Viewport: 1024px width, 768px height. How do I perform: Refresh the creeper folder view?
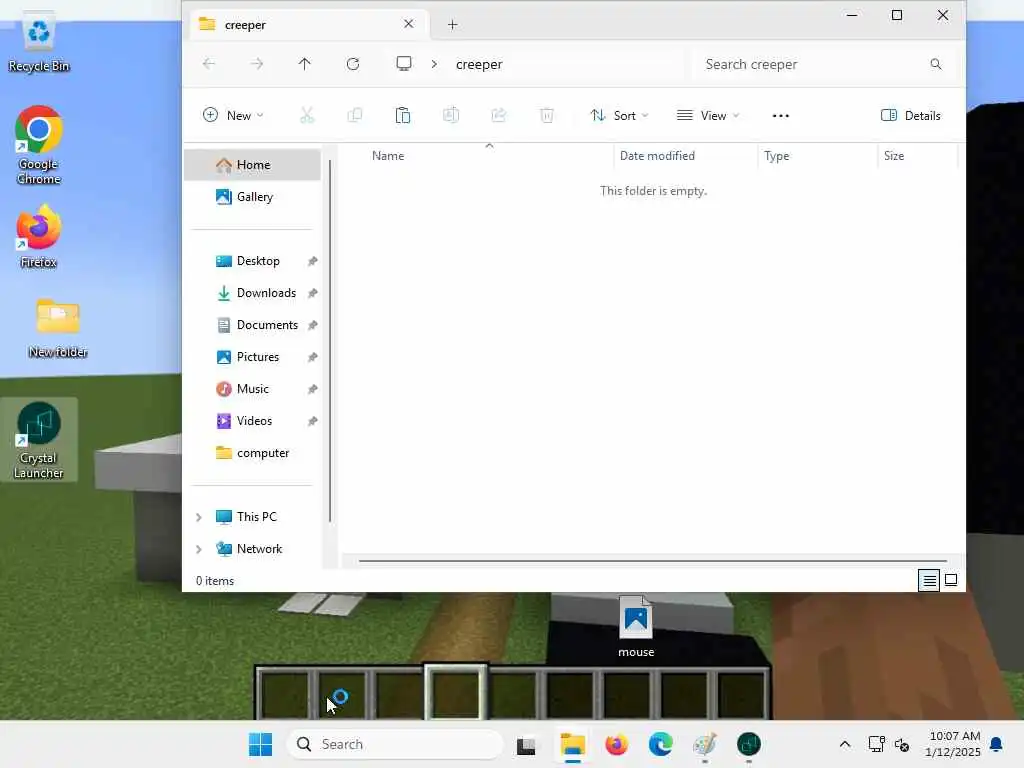pos(353,64)
